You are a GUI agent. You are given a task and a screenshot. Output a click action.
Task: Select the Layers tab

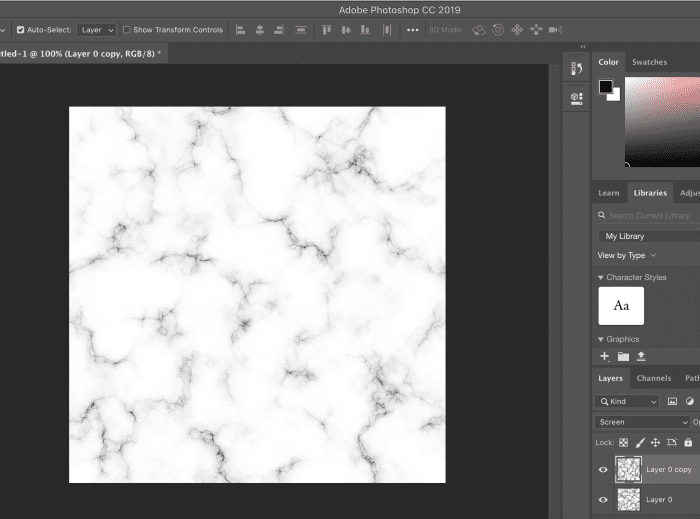click(610, 378)
